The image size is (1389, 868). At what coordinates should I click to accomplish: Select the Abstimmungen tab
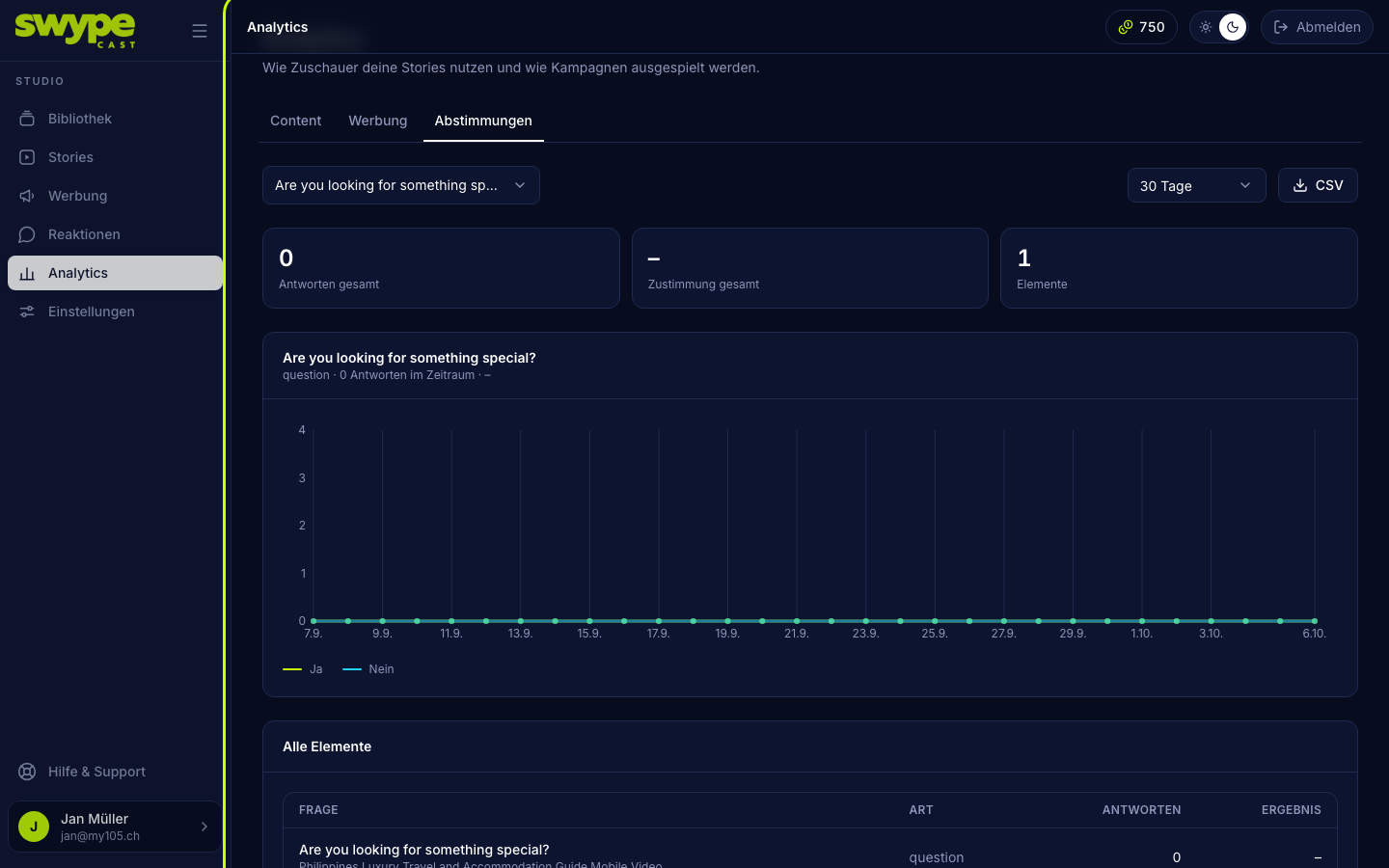[x=483, y=121]
